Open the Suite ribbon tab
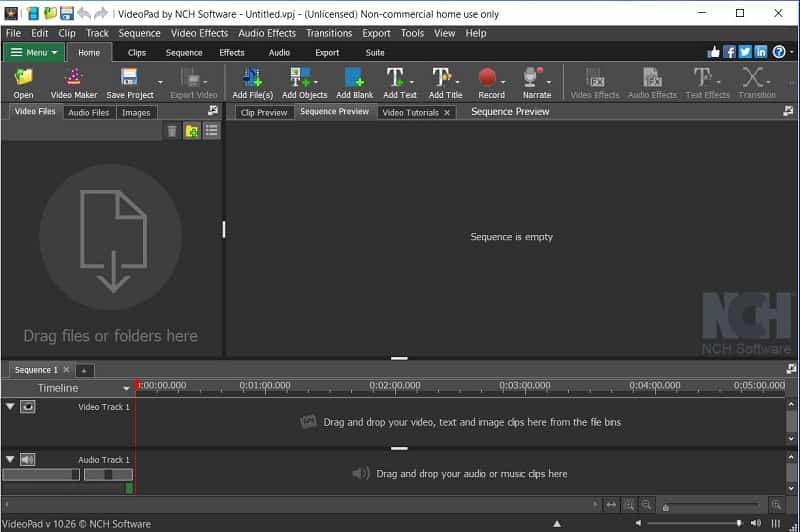800x532 pixels. click(x=375, y=53)
